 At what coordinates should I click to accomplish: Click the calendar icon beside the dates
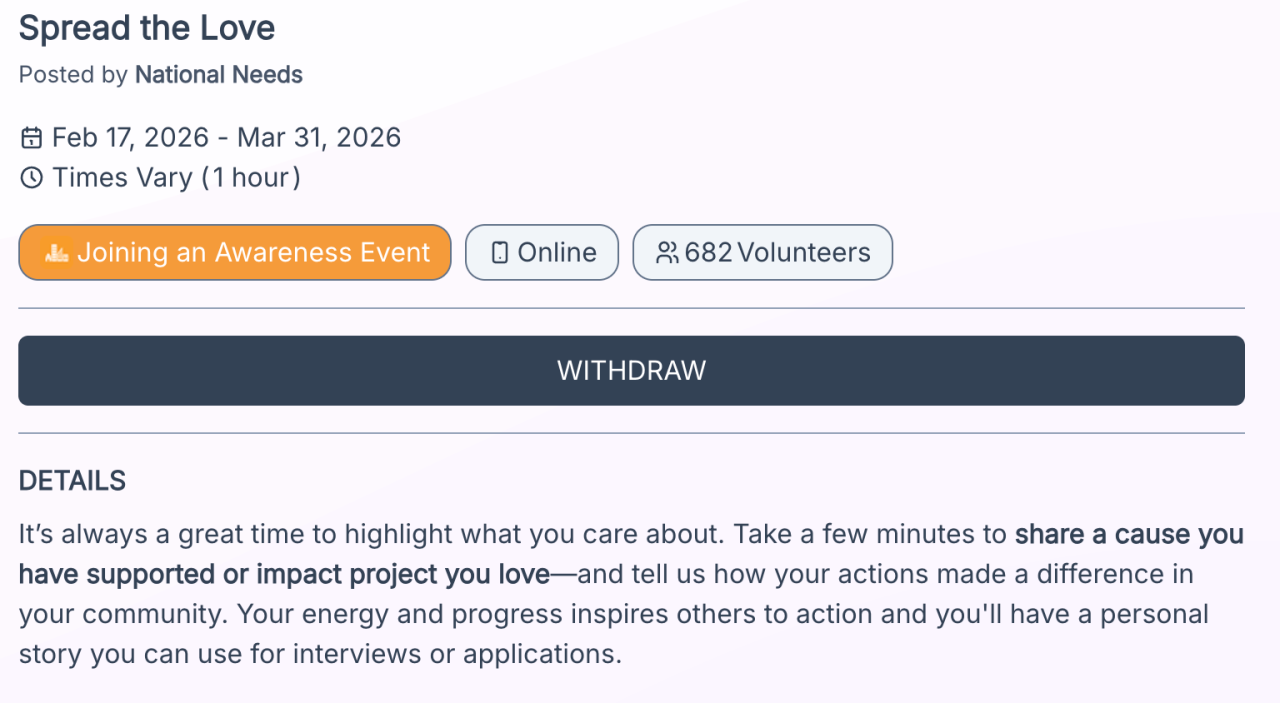pos(32,138)
